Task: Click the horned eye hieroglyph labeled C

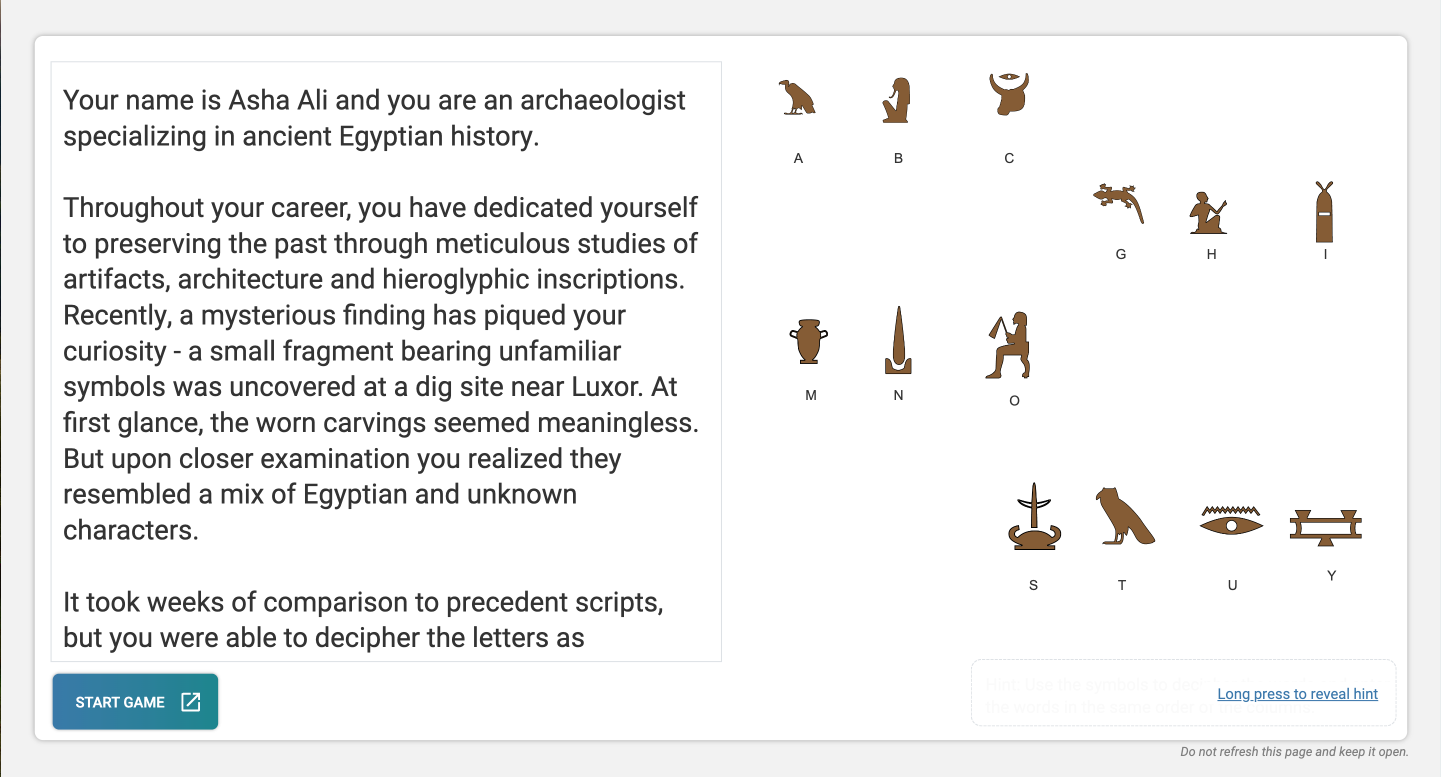Action: [1008, 94]
